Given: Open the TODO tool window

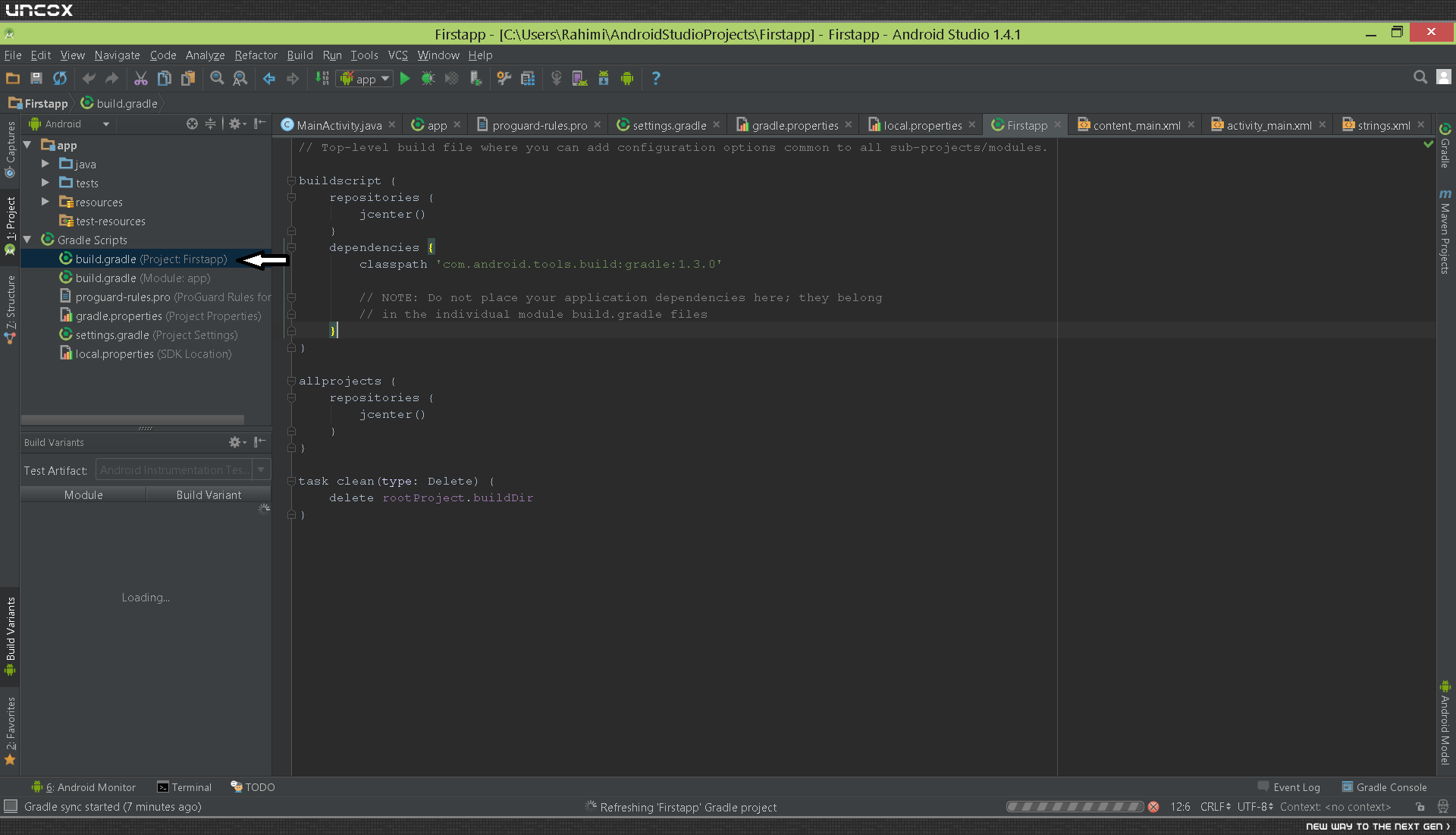Looking at the screenshot, I should tap(253, 787).
